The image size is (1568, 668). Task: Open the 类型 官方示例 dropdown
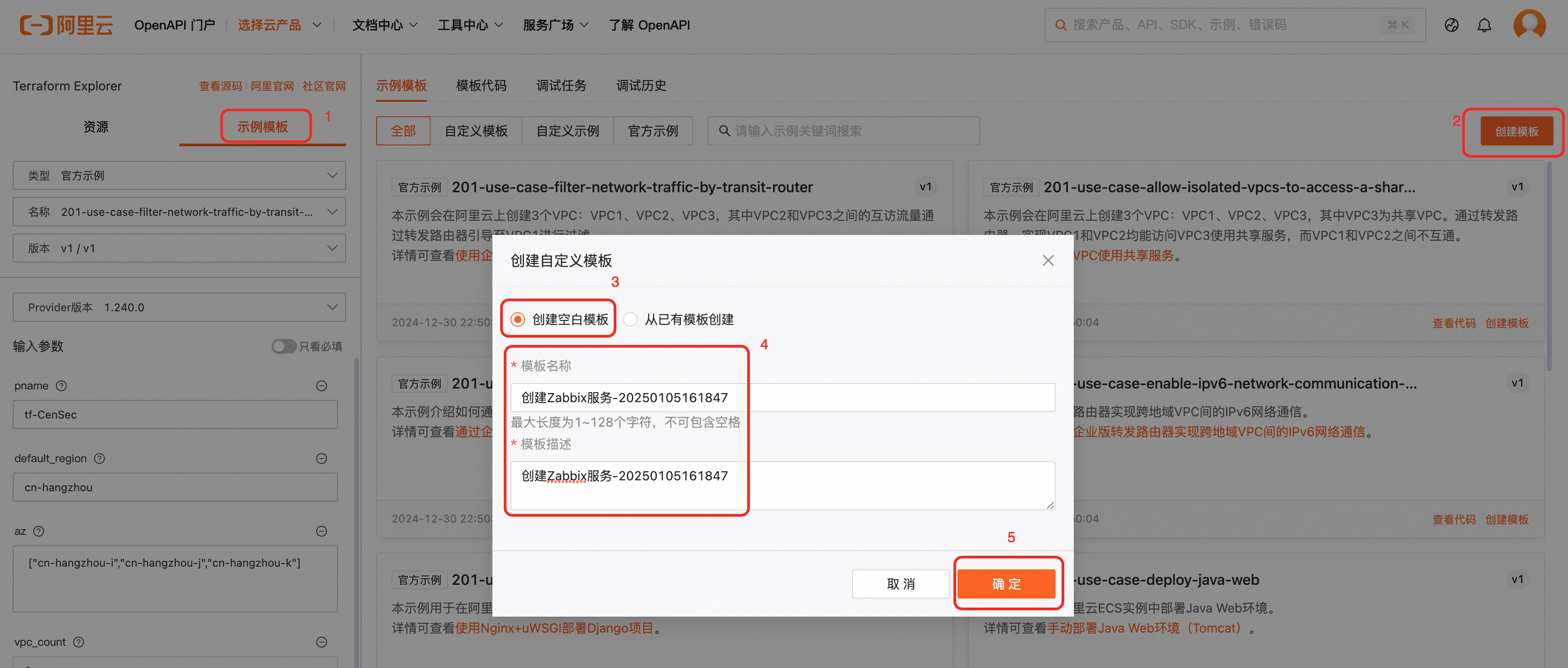pyautogui.click(x=179, y=175)
